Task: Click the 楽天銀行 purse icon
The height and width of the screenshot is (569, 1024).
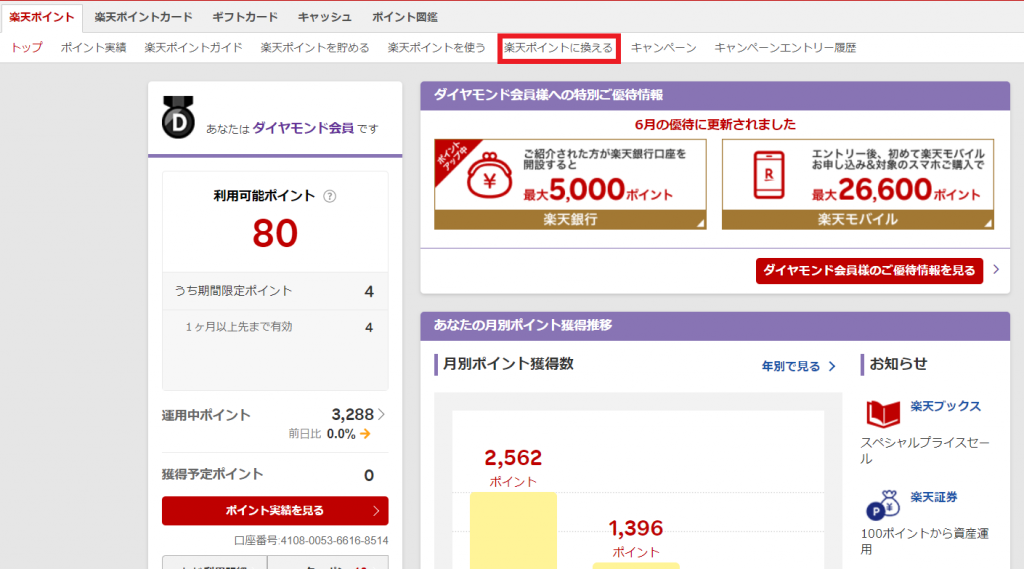Action: [x=490, y=176]
